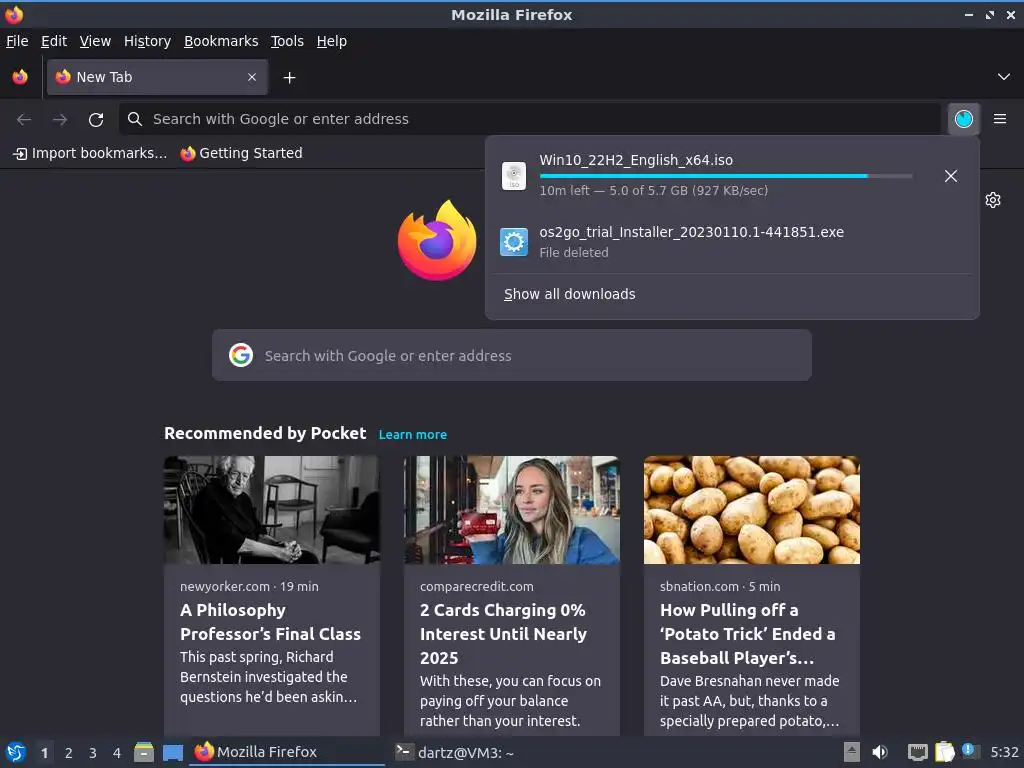Screen dimensions: 1024x768
Task: Switch to workspace 1 in taskbar
Action: click(44, 753)
